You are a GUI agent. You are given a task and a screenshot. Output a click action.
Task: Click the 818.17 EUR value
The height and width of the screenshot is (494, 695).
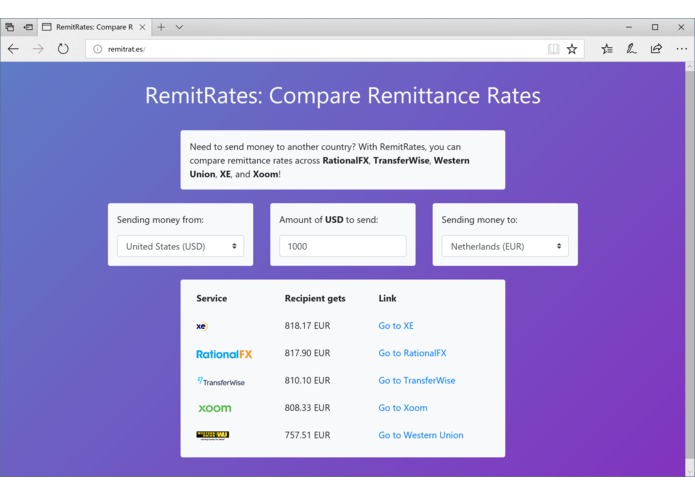307,326
